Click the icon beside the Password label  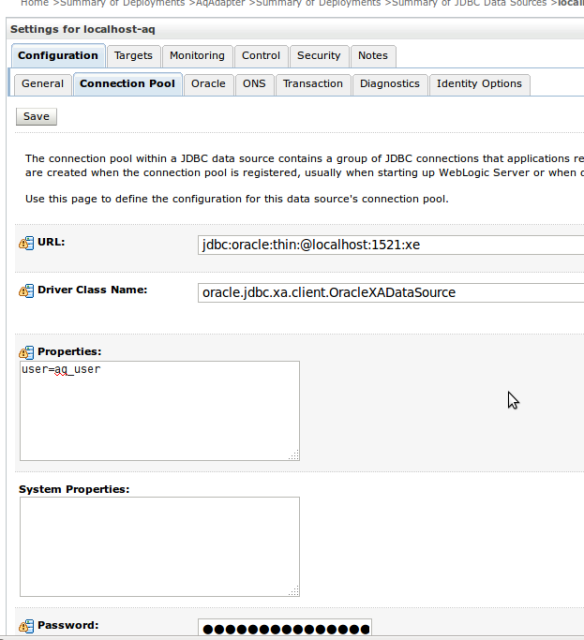coord(27,626)
